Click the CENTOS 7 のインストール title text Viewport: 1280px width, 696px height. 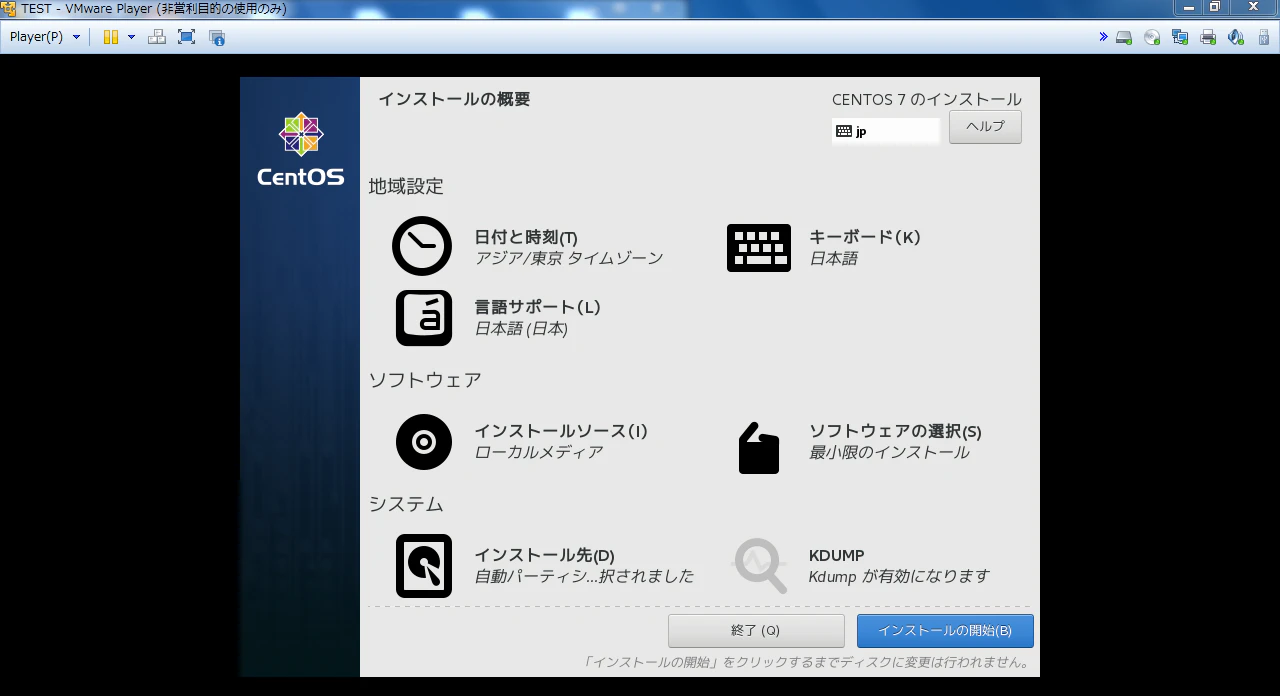pos(927,99)
